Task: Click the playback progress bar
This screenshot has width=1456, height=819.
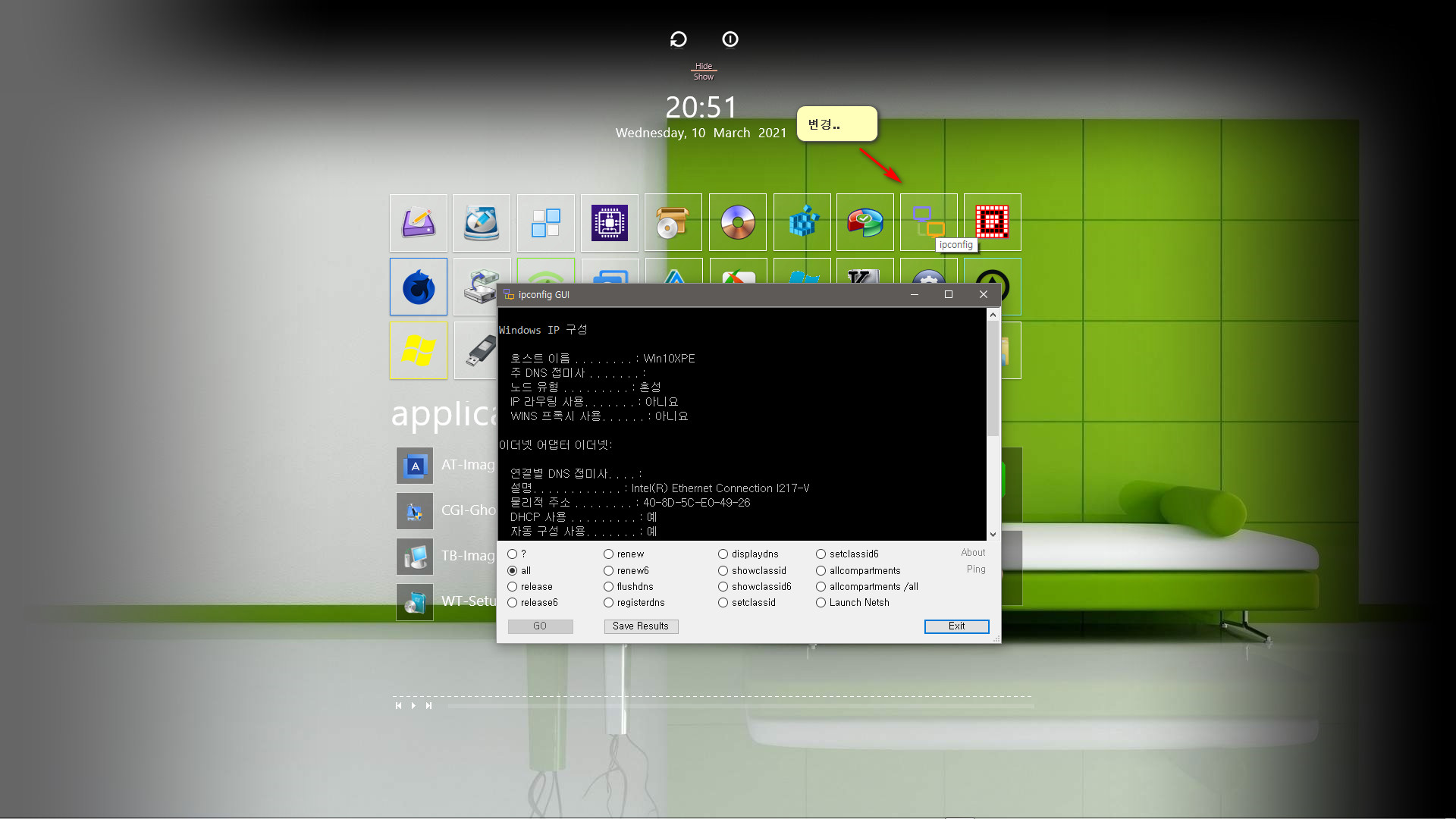Action: 740,706
